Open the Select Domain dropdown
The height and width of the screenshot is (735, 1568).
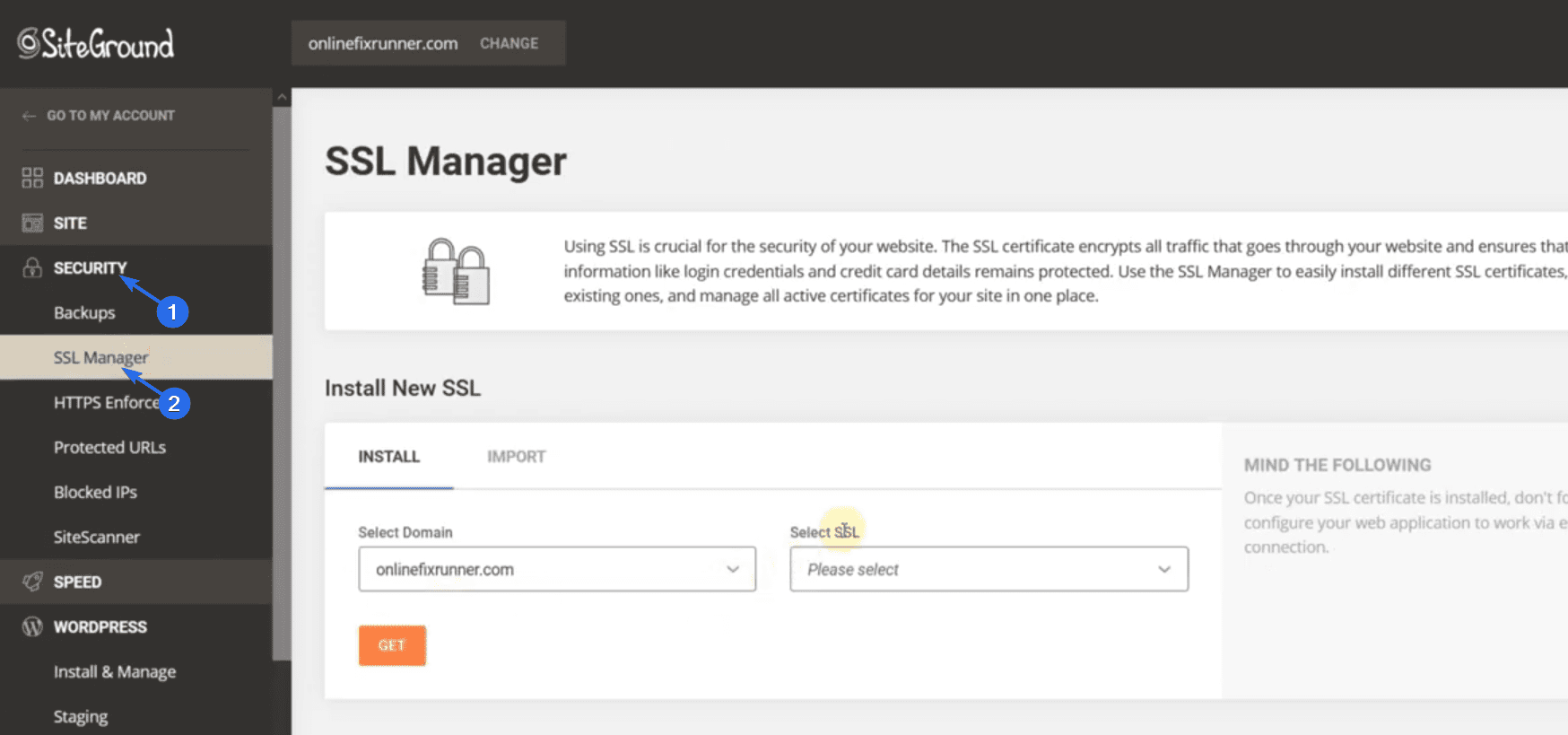557,569
